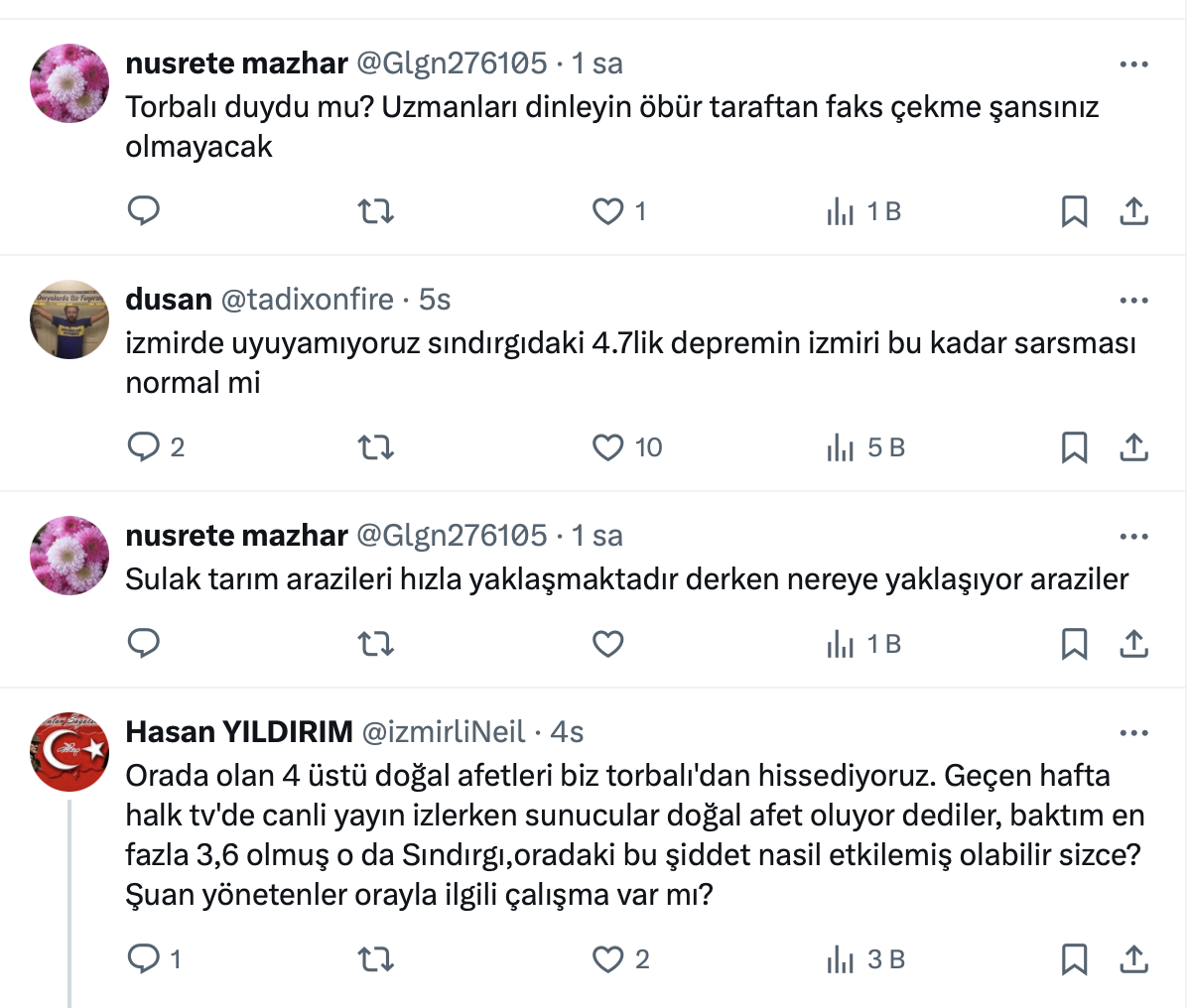Repost dusan's earthquake tweet
1191x1008 pixels.
[x=375, y=447]
